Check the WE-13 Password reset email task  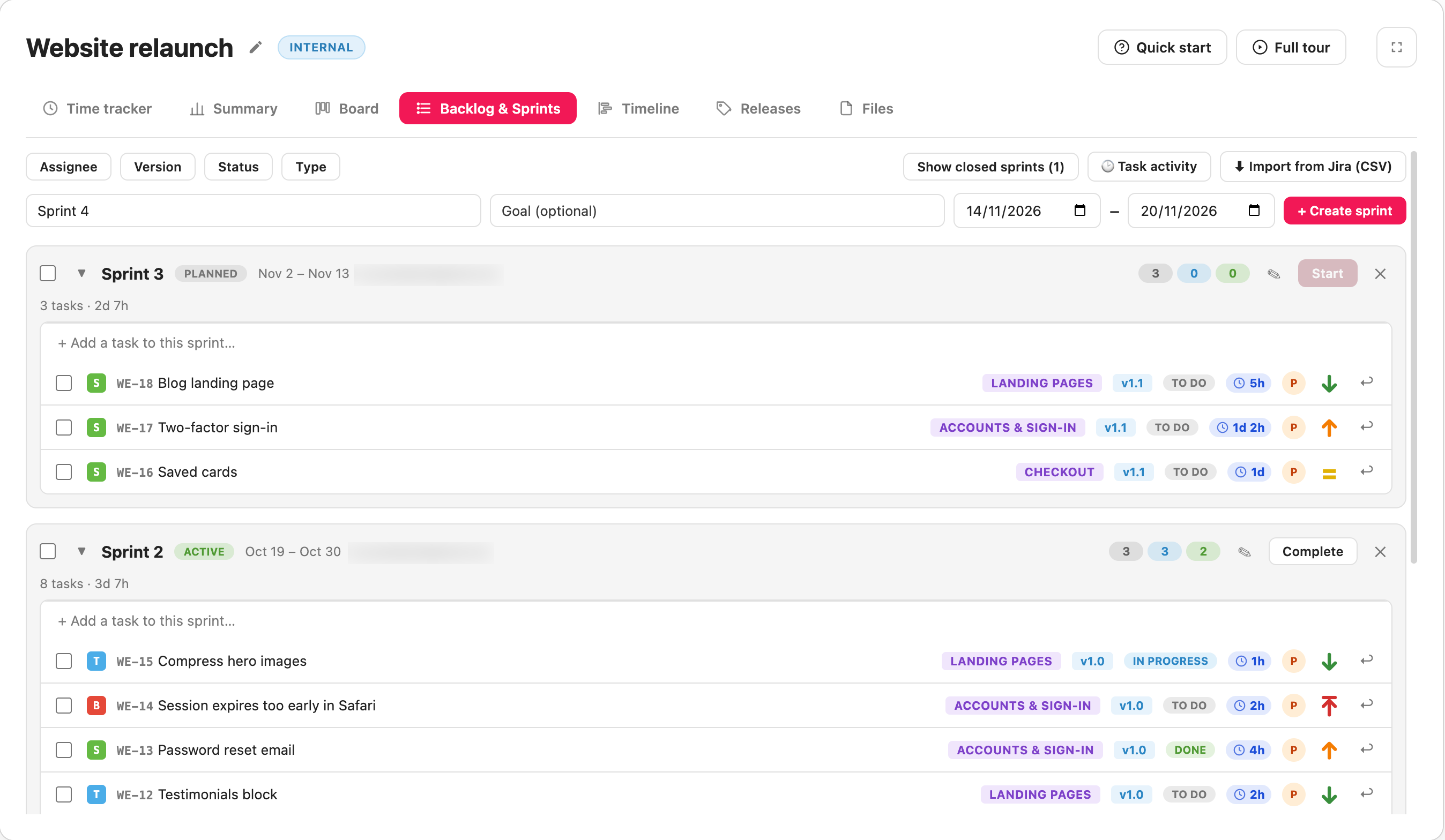tap(64, 750)
